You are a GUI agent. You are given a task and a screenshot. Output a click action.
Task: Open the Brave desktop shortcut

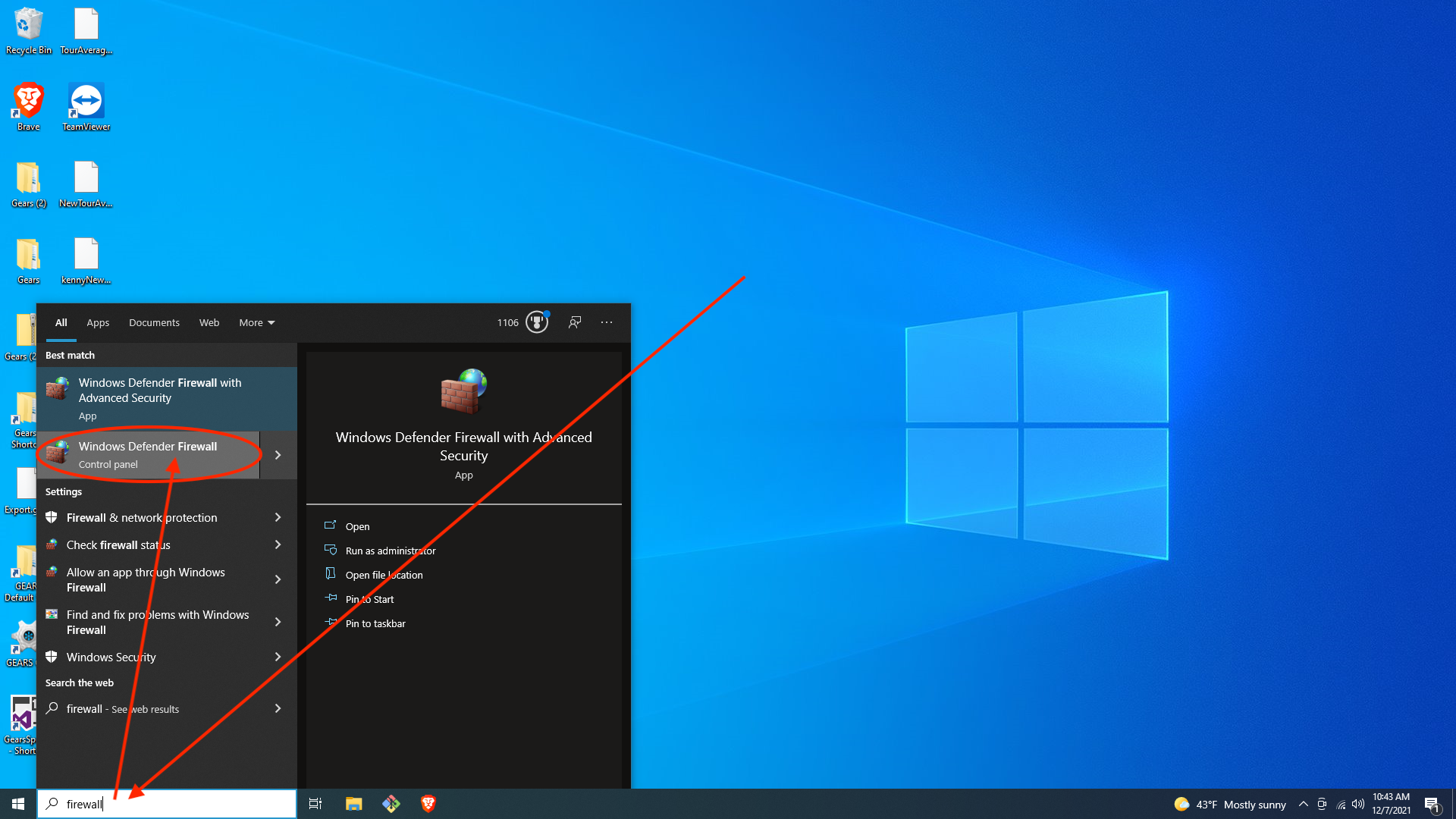pos(29,106)
